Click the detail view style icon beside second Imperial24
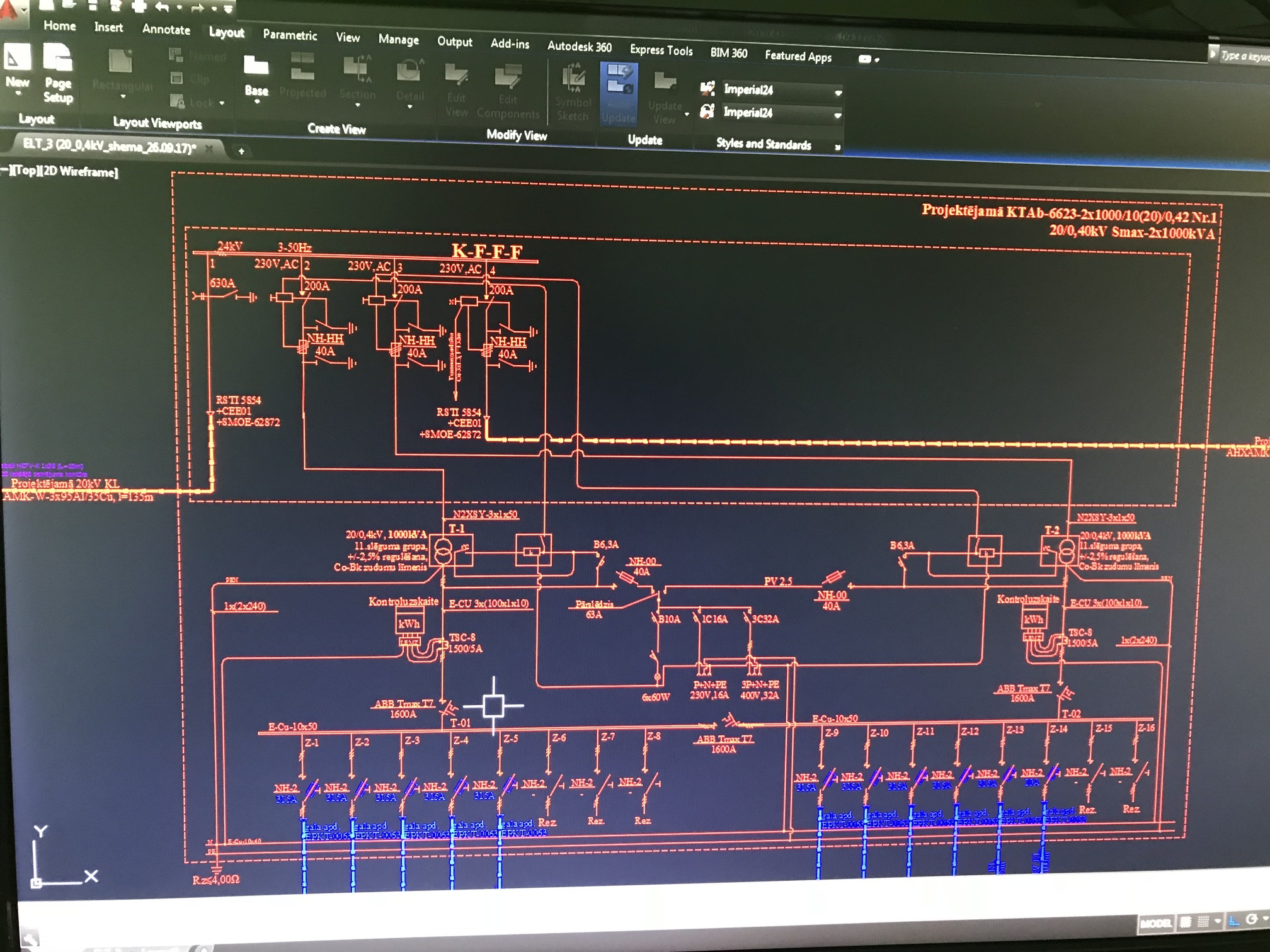Image resolution: width=1270 pixels, height=952 pixels. [x=707, y=111]
